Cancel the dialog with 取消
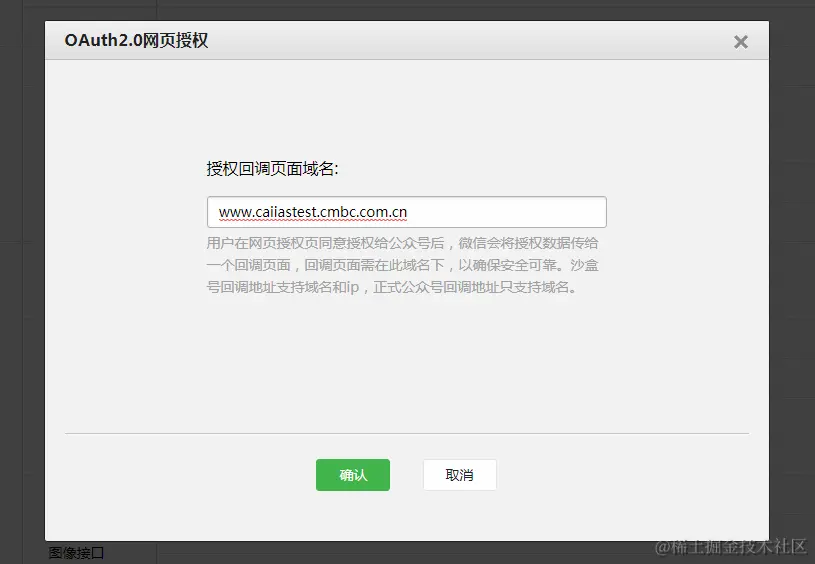The height and width of the screenshot is (564, 815). [459, 475]
